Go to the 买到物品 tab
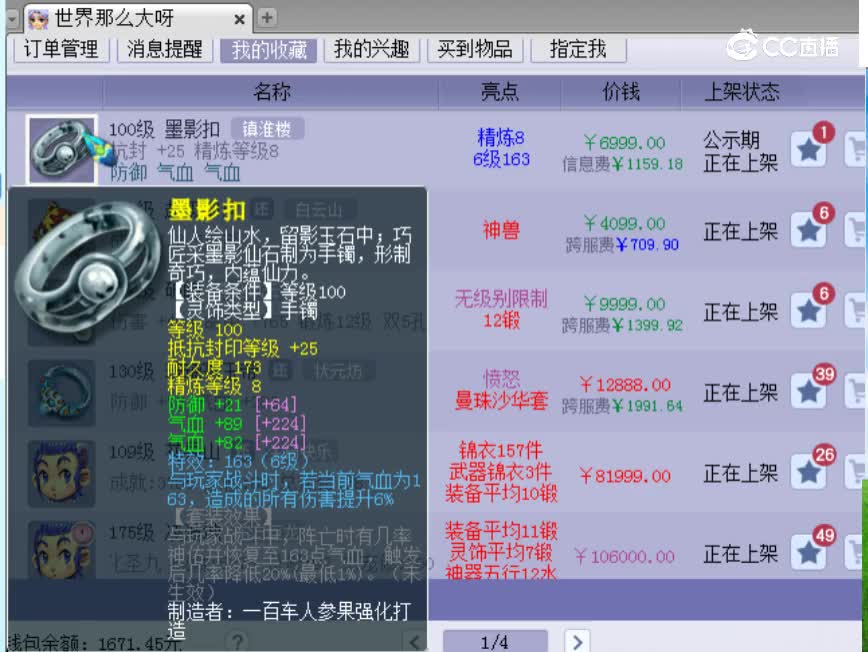Viewport: 868px width, 652px height. [475, 50]
